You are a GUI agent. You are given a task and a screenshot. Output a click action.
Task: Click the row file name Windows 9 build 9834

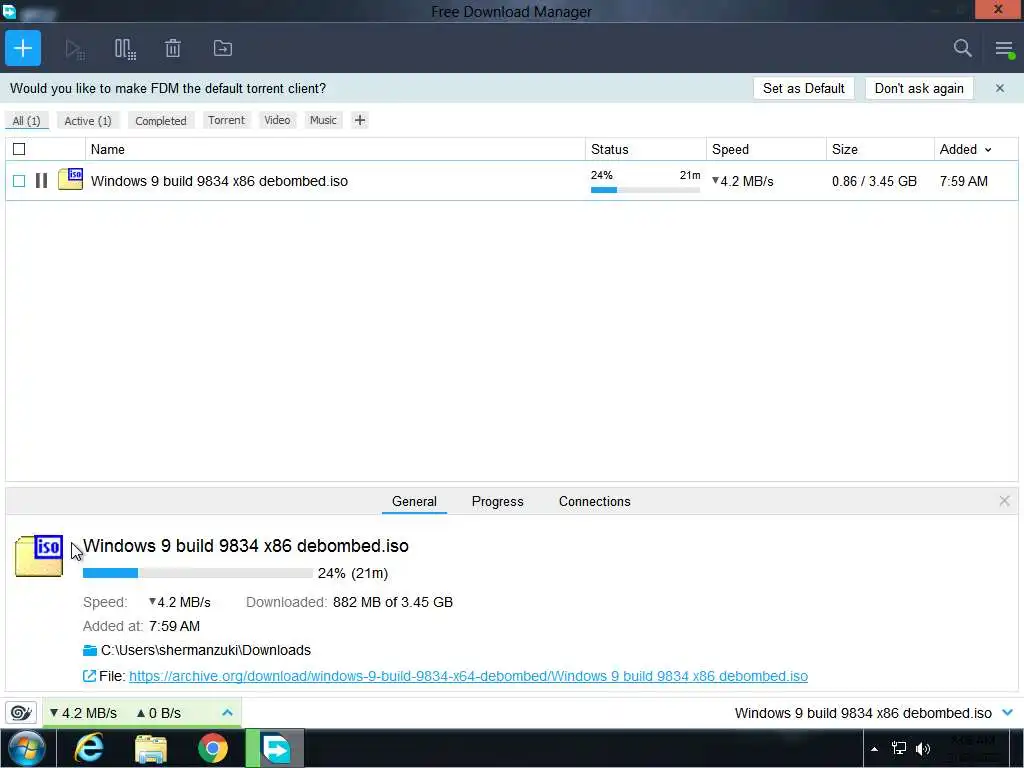(219, 181)
